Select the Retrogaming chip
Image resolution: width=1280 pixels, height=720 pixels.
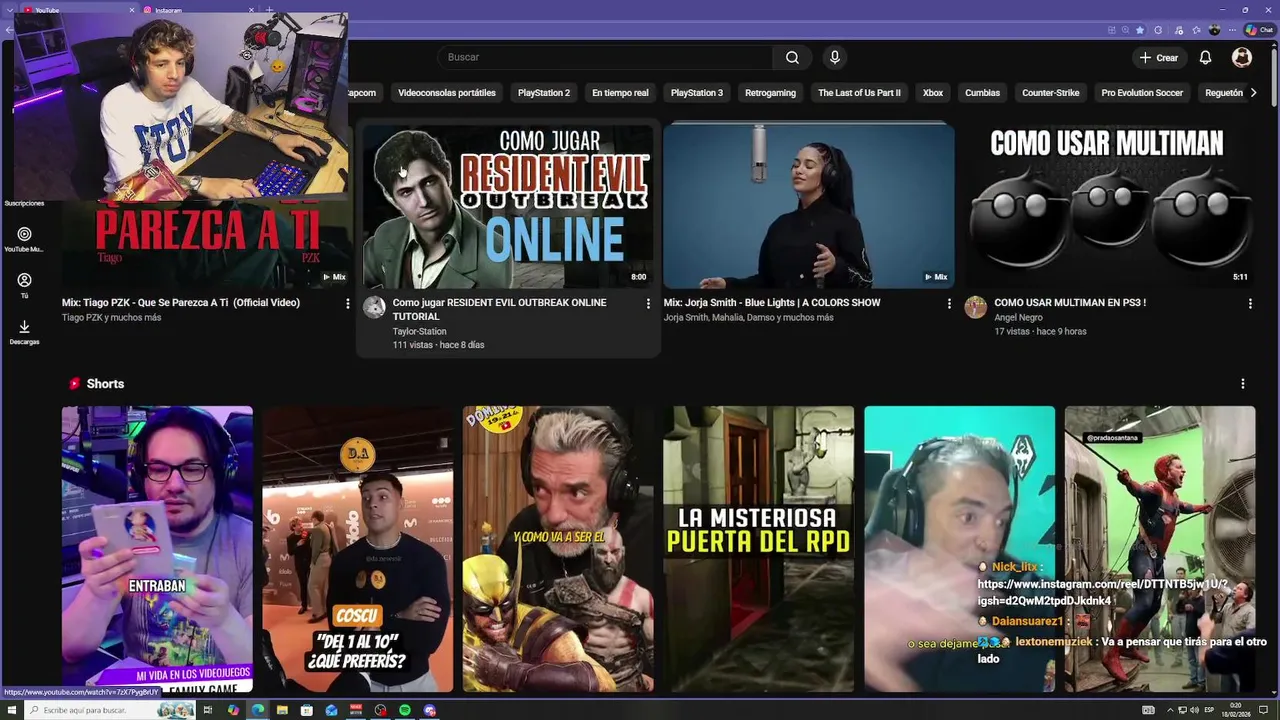[x=770, y=93]
